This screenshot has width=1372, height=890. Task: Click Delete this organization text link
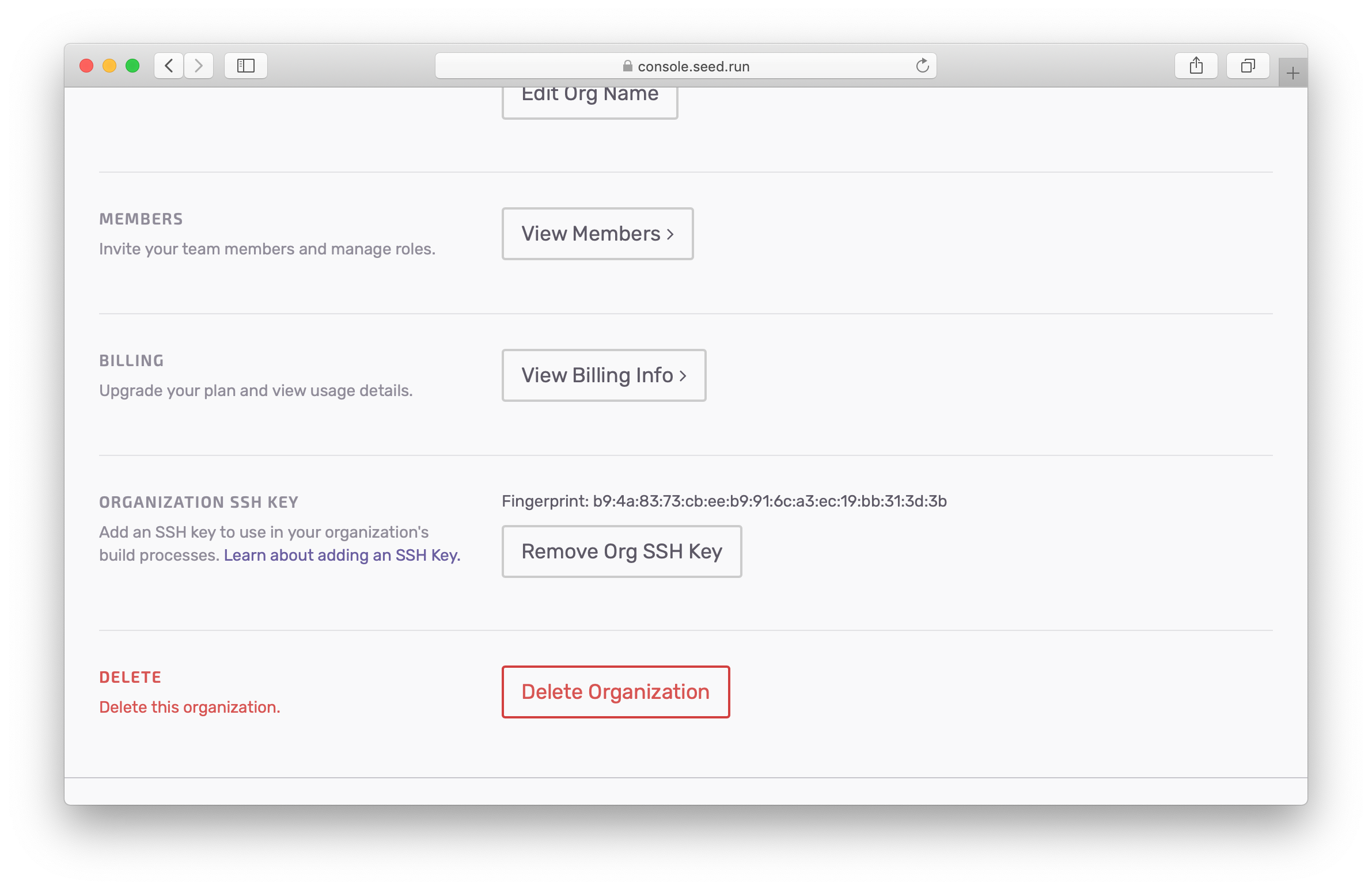click(x=188, y=707)
